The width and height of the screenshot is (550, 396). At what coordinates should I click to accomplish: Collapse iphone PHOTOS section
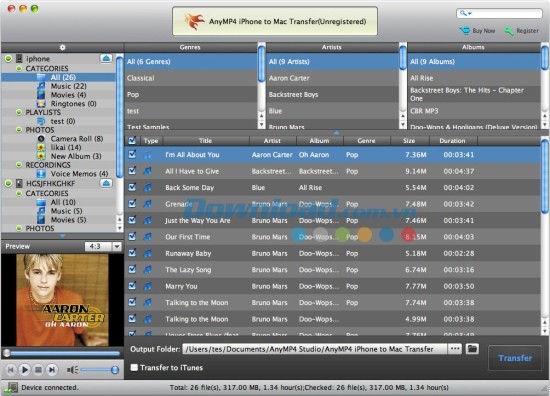point(19,130)
